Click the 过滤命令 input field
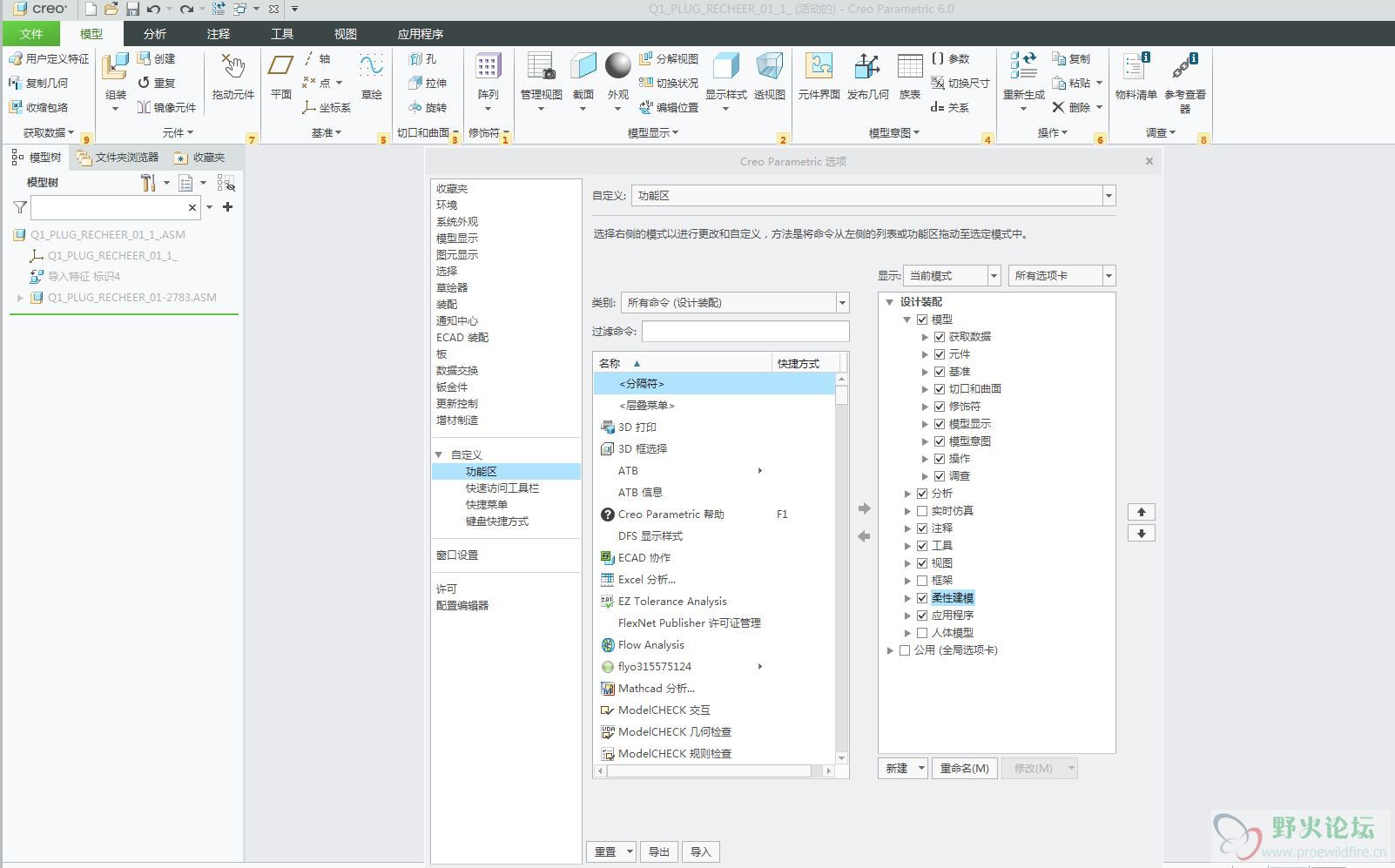Viewport: 1395px width, 868px height. (x=745, y=331)
